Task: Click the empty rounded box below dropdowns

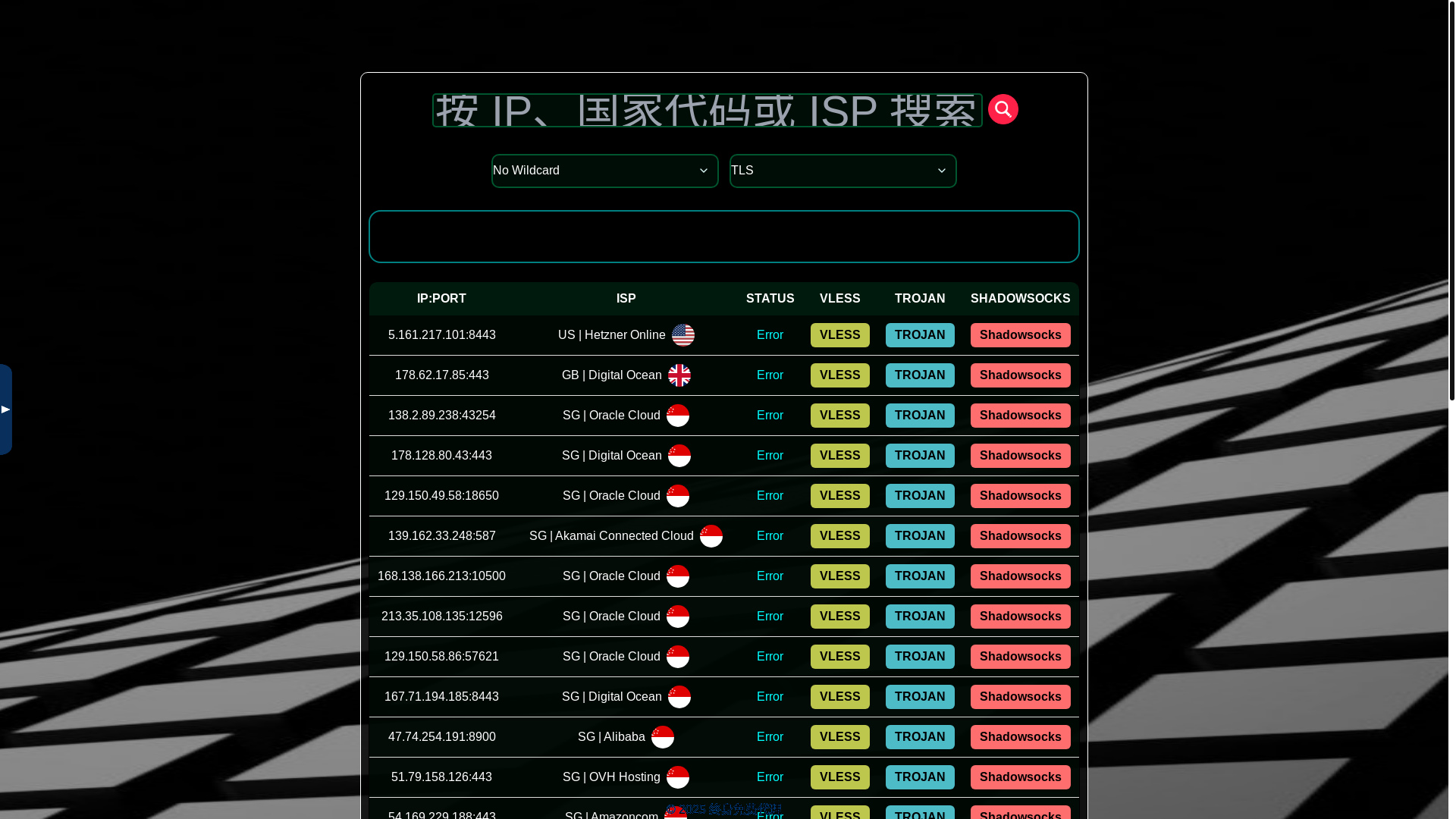Action: [723, 237]
